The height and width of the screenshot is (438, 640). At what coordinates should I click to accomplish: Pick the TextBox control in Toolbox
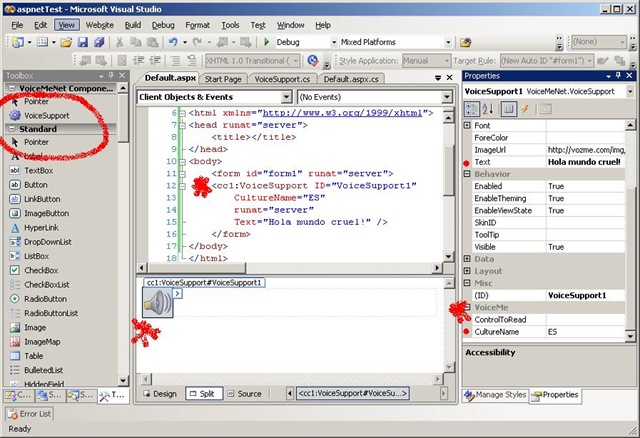[x=38, y=171]
